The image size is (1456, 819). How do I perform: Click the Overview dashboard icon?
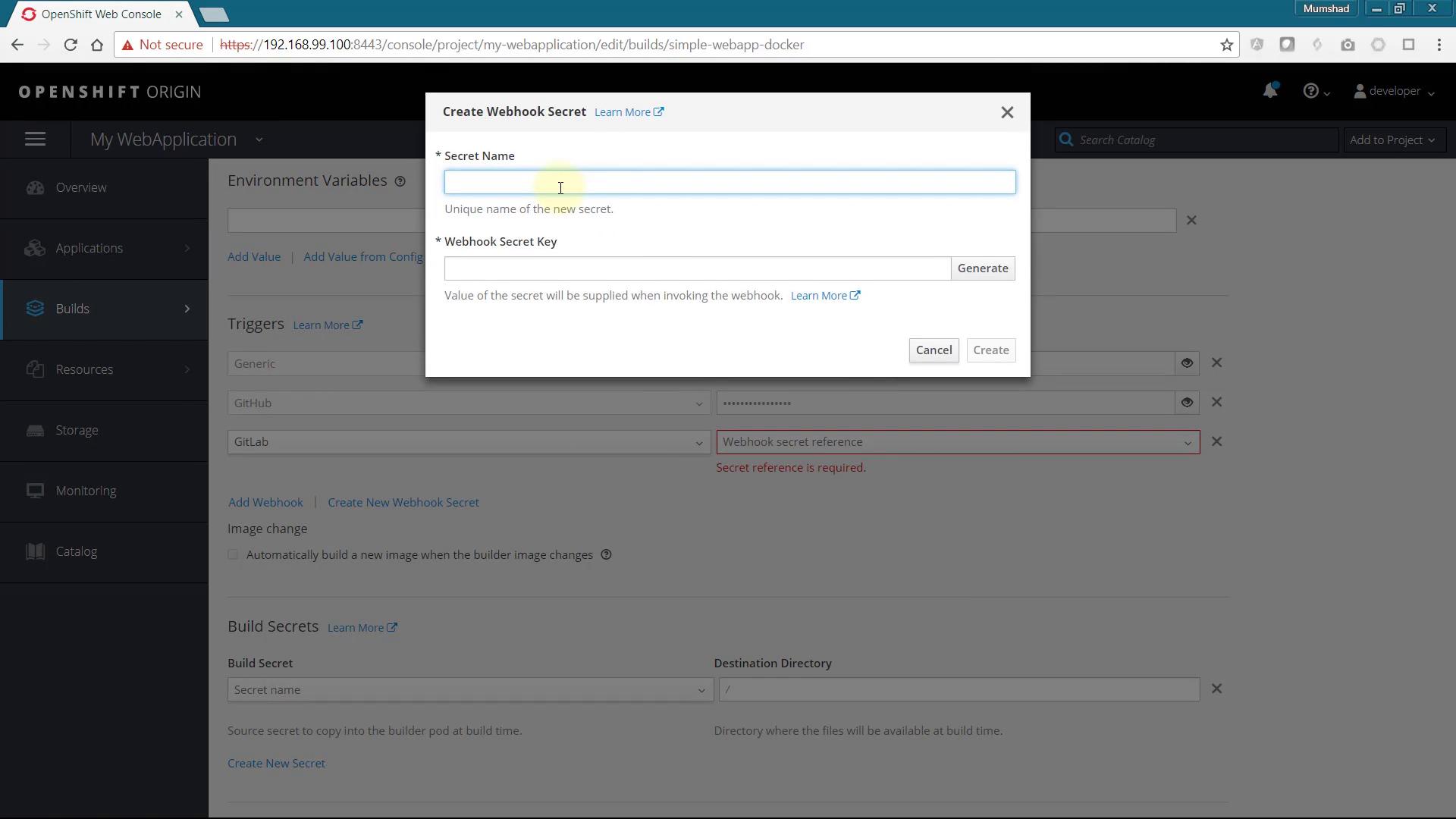[35, 188]
